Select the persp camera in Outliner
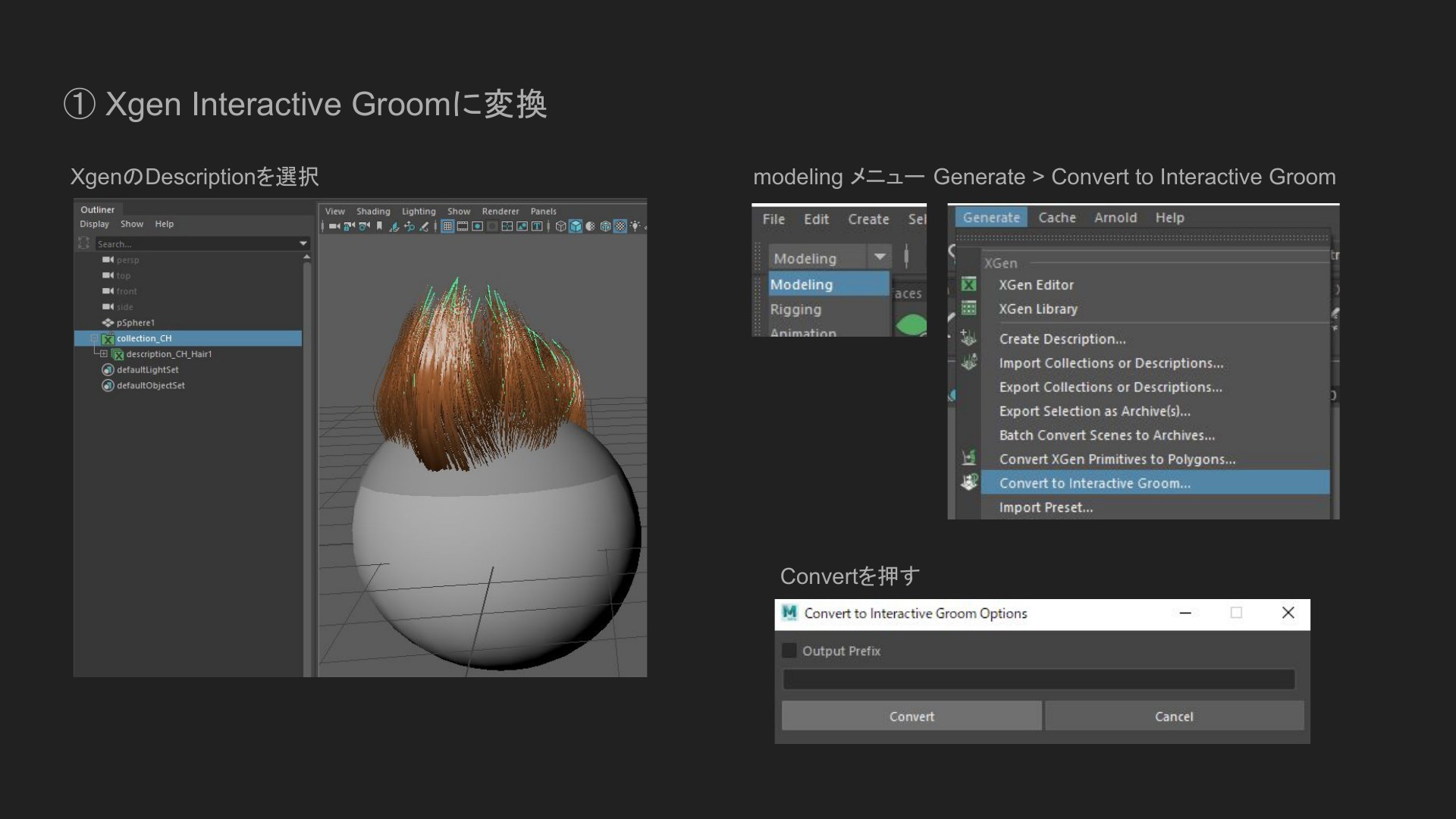 [x=127, y=260]
